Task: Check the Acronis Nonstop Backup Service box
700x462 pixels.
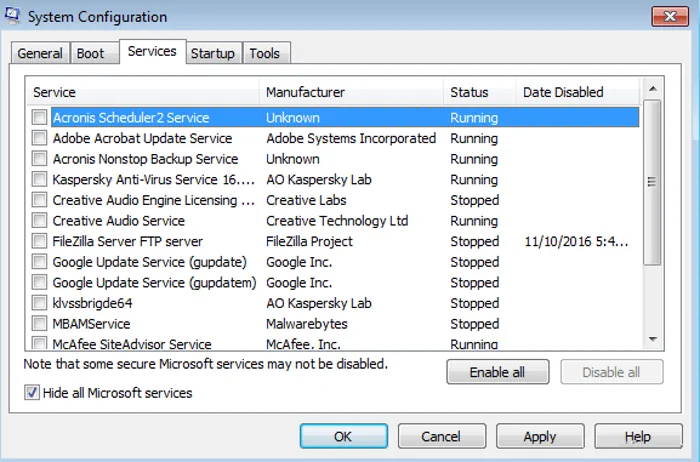Action: pos(39,159)
